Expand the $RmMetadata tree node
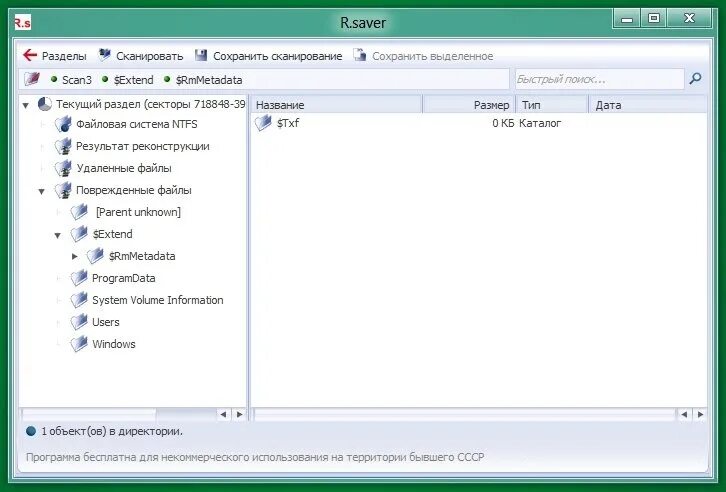This screenshot has height=492, width=726. click(75, 256)
